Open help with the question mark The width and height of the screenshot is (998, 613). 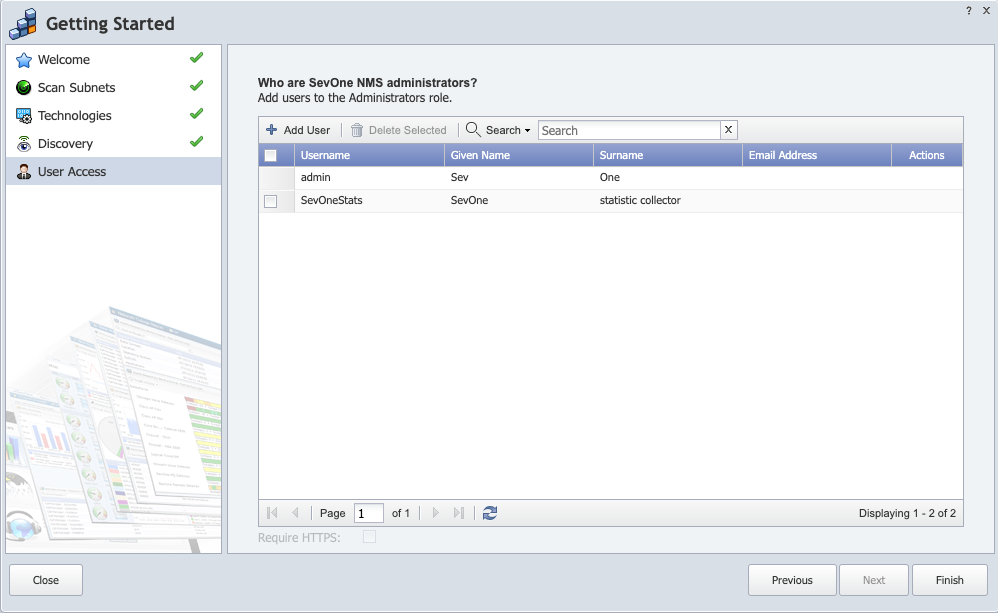tap(969, 10)
